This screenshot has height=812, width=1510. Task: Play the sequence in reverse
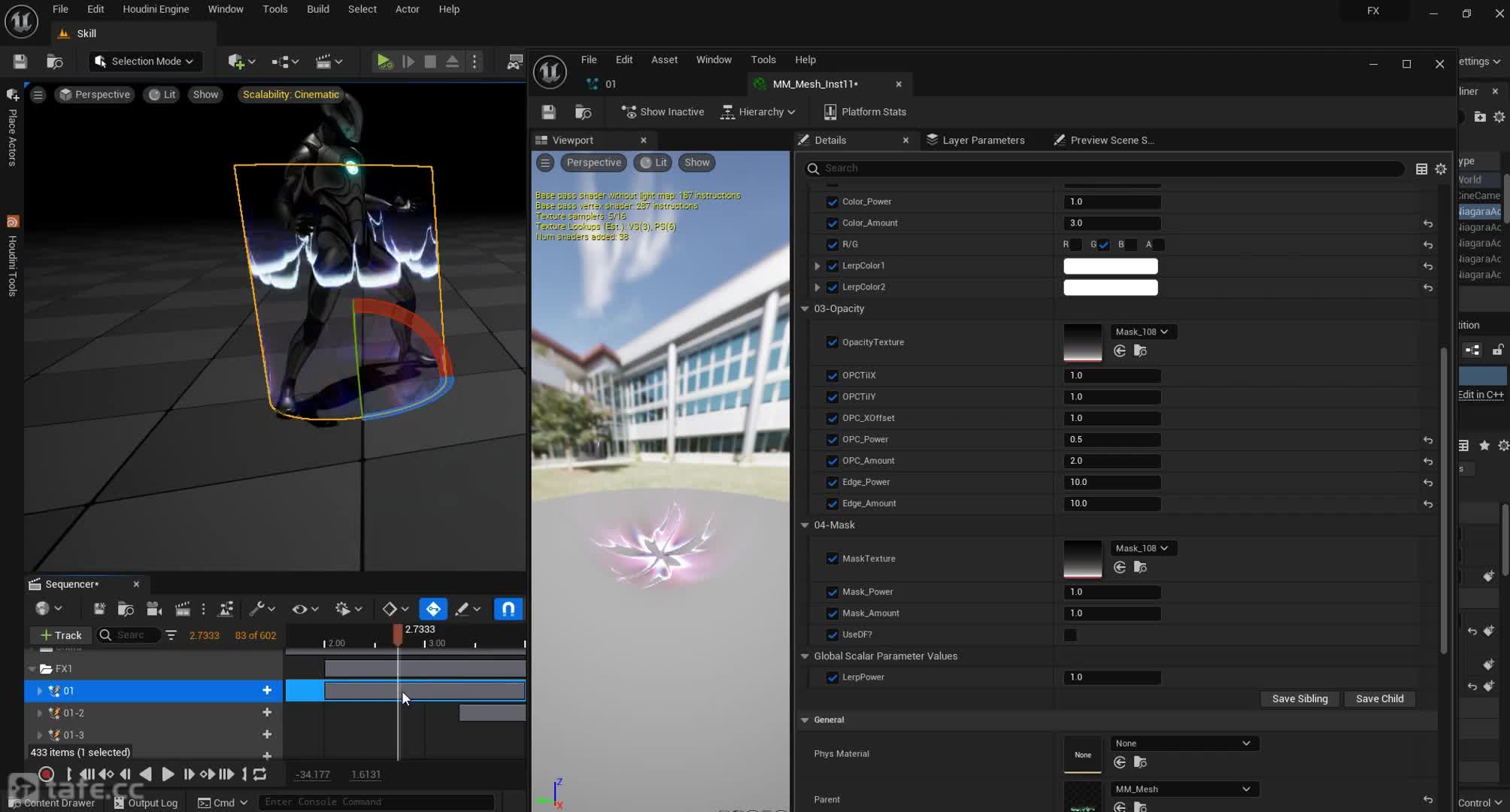pos(146,774)
